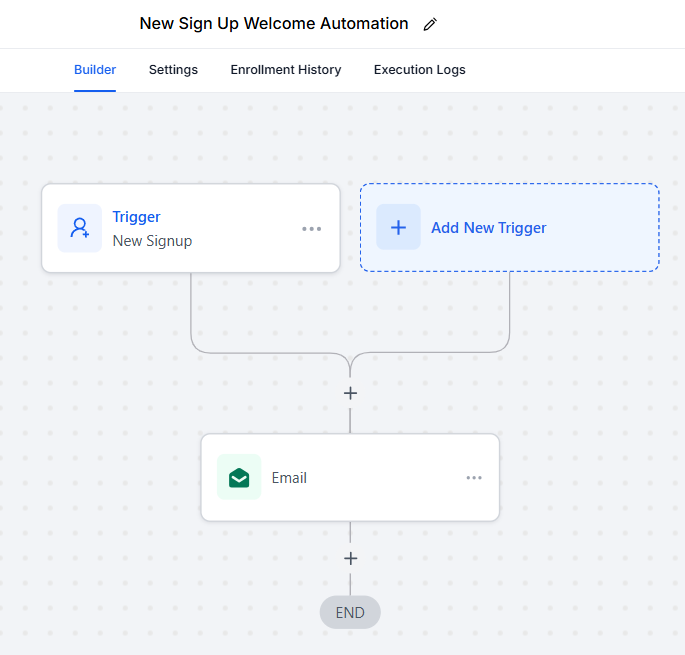Click the green Email envelope icon
685x655 pixels.
[239, 477]
